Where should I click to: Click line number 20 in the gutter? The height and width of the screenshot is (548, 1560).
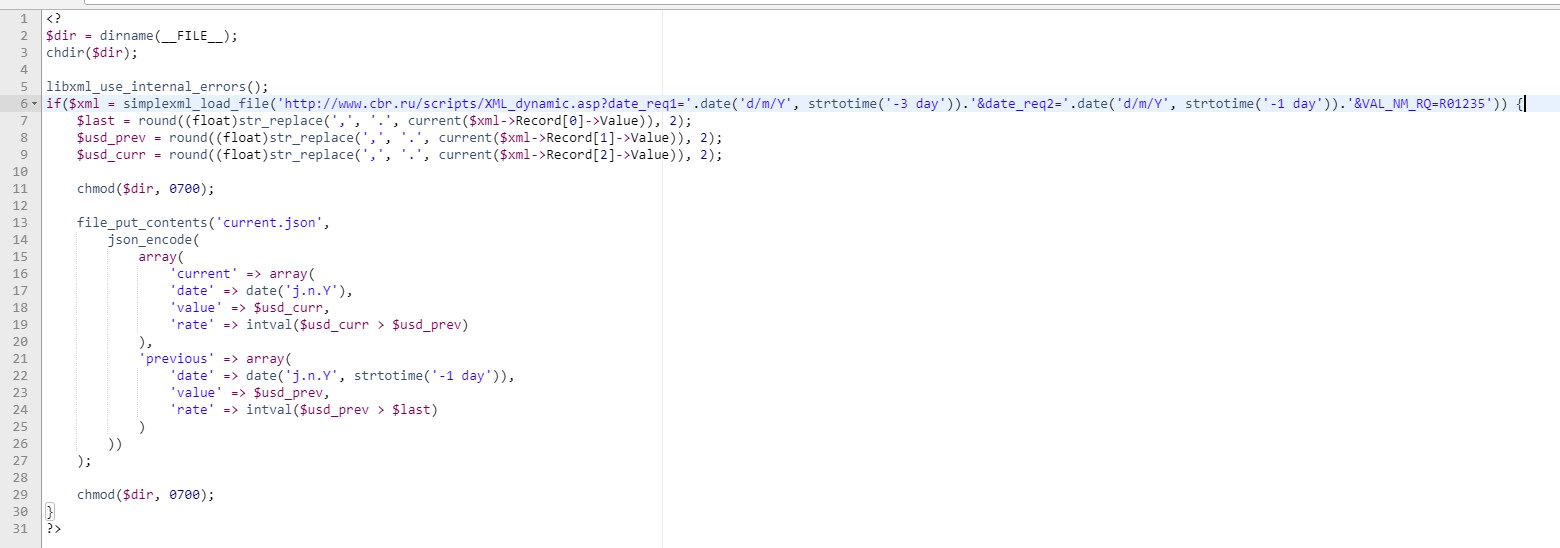click(x=19, y=341)
